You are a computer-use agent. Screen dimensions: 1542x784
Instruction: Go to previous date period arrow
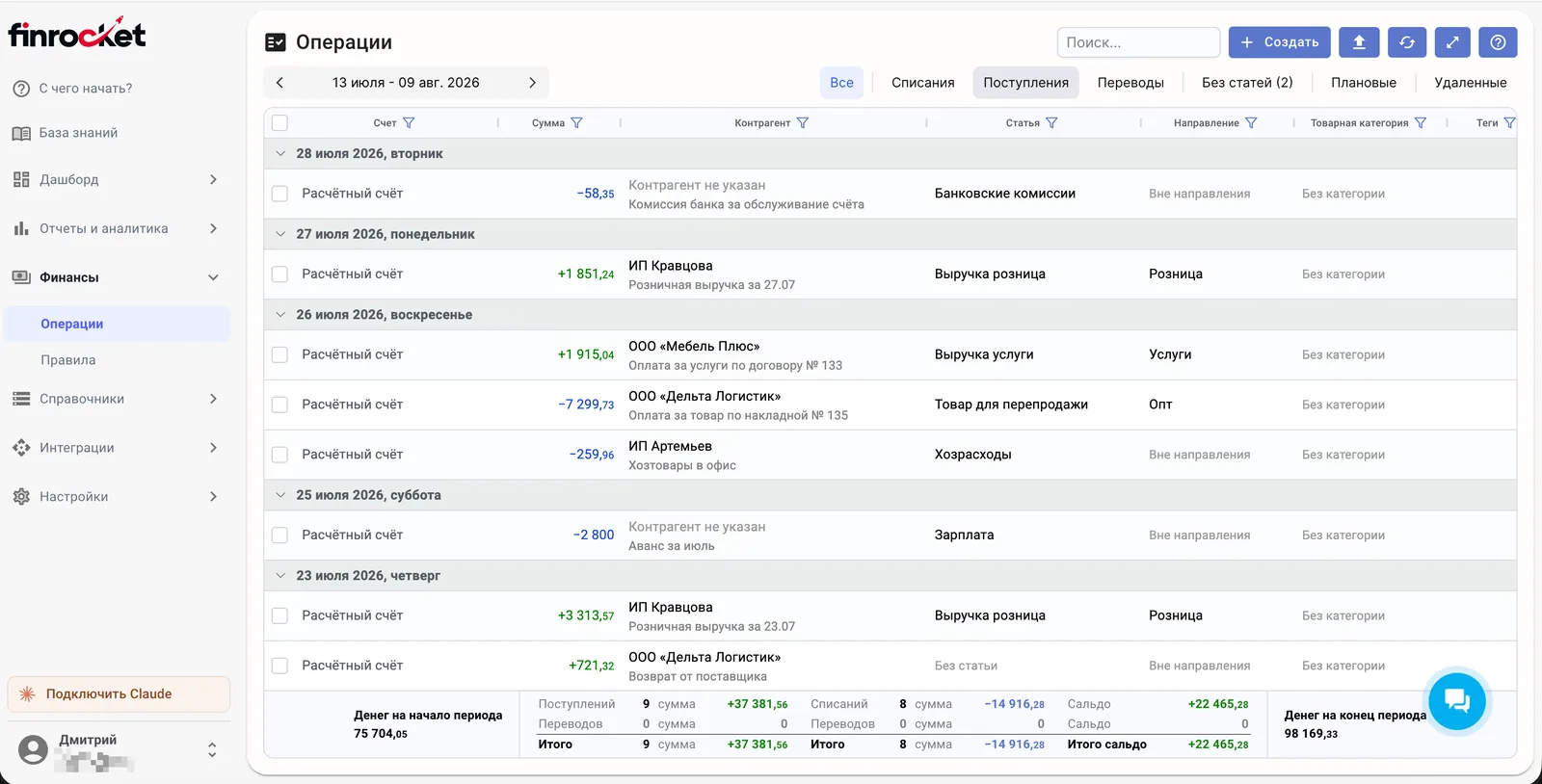[279, 83]
